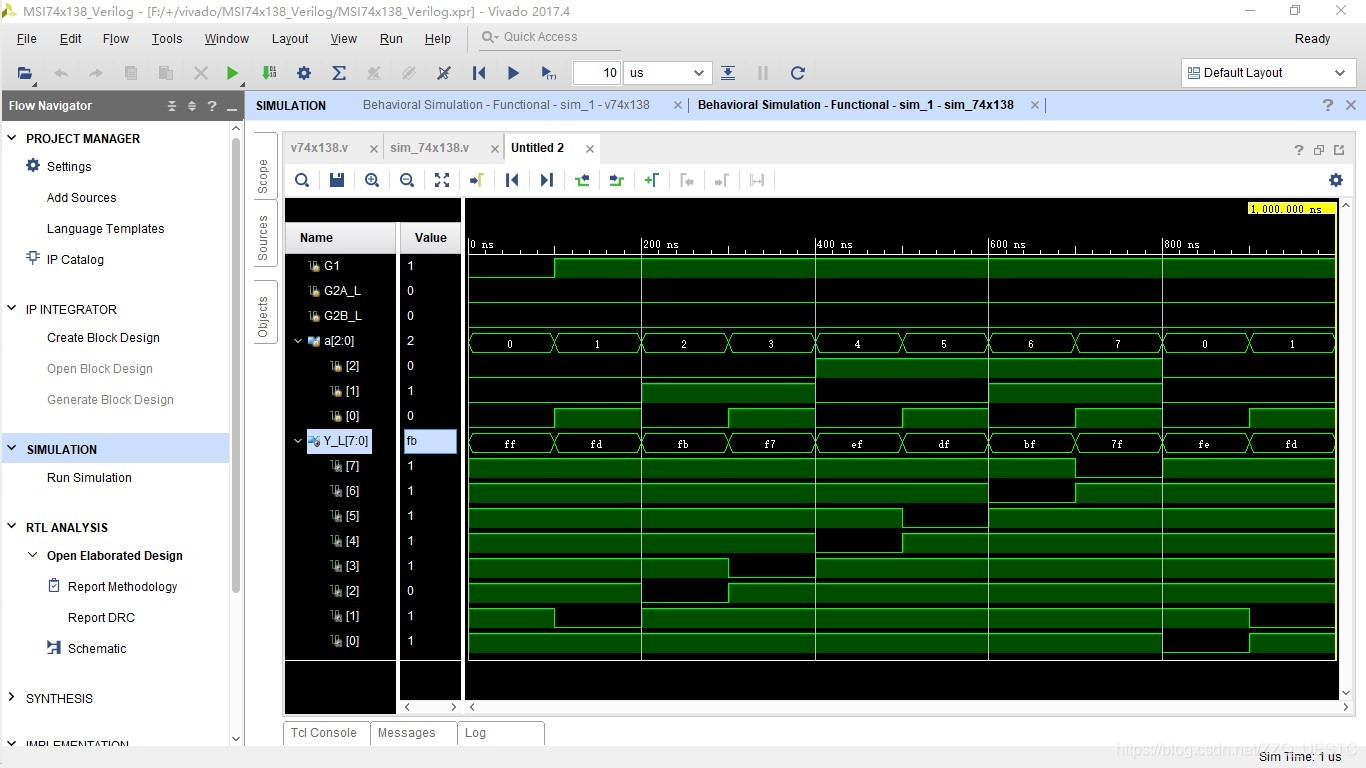Image resolution: width=1366 pixels, height=768 pixels.
Task: Click Create Block Design
Action: click(x=103, y=338)
